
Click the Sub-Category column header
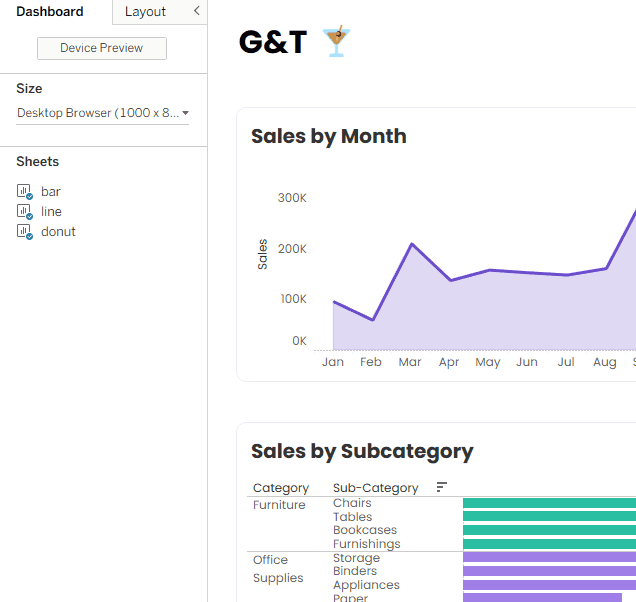(x=376, y=488)
